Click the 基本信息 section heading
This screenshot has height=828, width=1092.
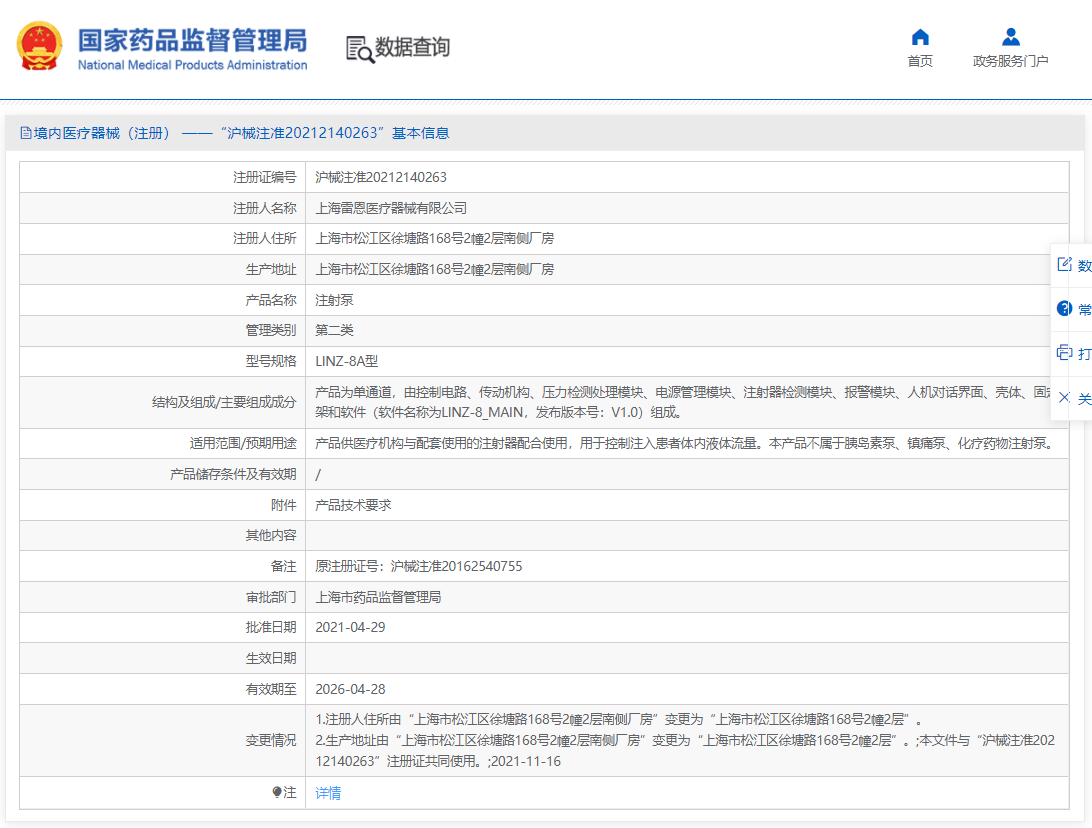click(420, 133)
